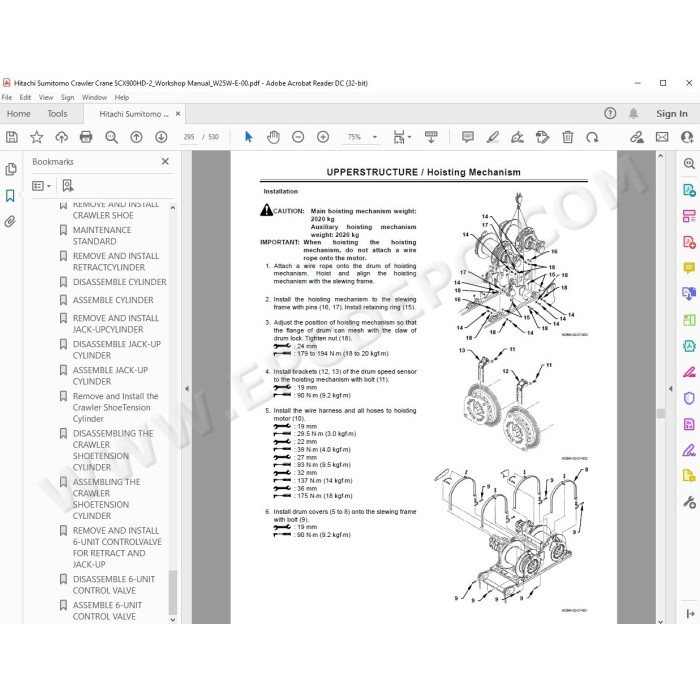700x700 pixels.
Task: View notifications bell
Action: [x=633, y=113]
